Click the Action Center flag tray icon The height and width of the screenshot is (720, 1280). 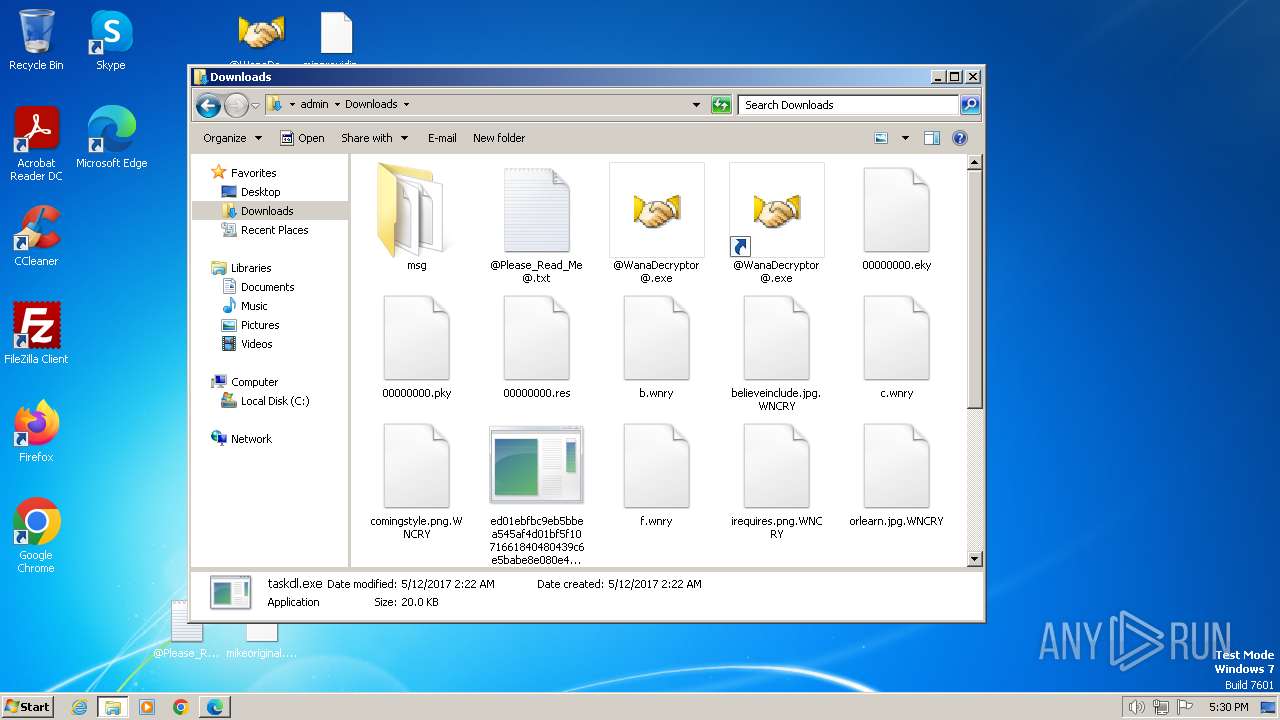tap(1184, 707)
